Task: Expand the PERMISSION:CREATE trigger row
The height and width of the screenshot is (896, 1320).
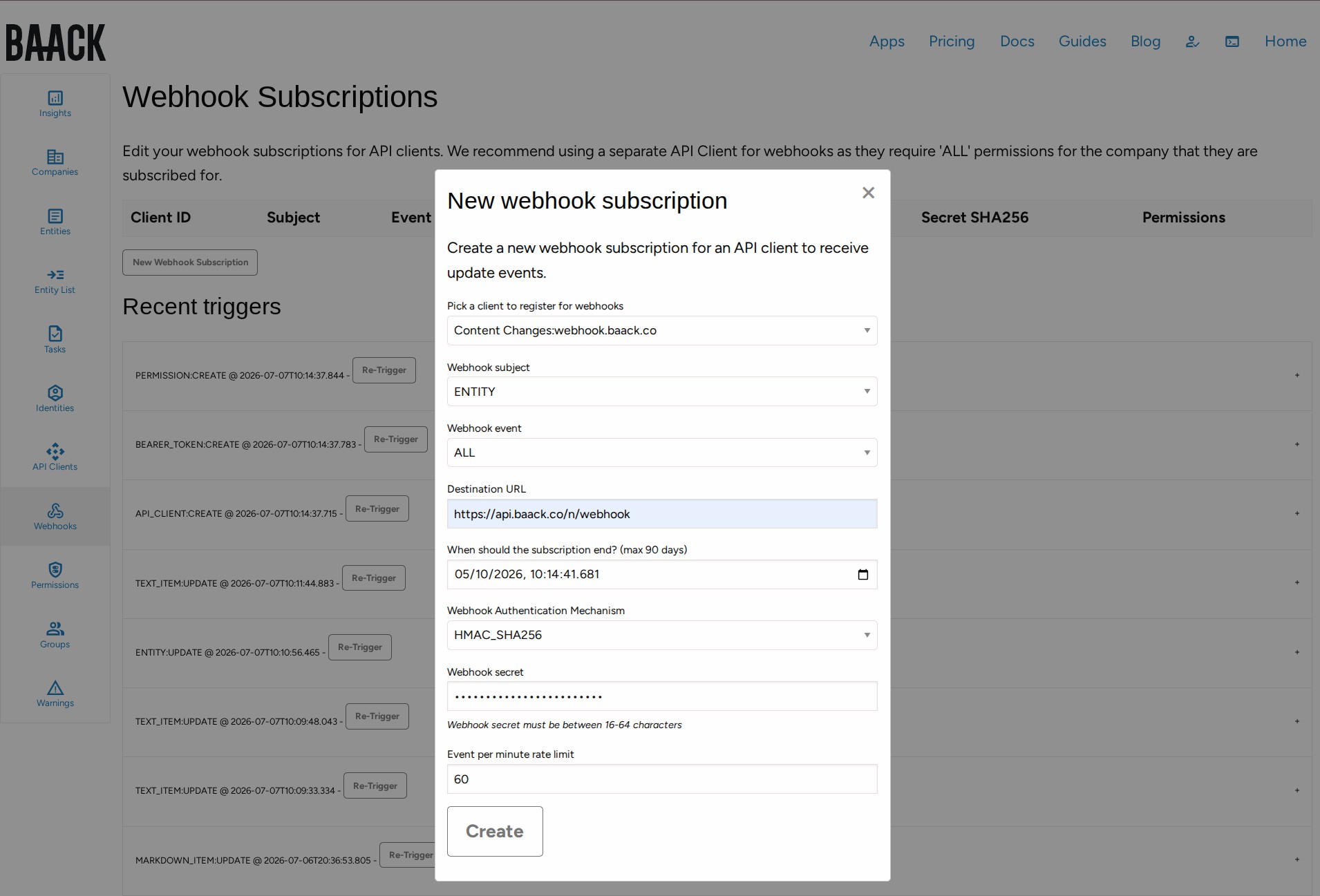Action: click(1297, 375)
